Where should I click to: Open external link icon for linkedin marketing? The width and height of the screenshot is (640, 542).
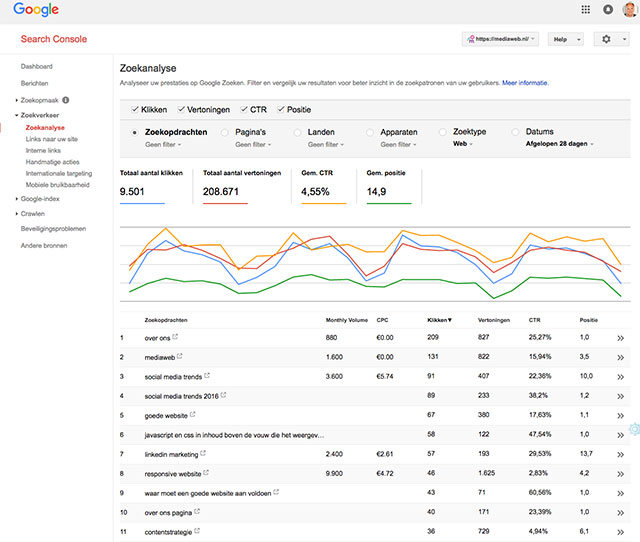coord(203,453)
